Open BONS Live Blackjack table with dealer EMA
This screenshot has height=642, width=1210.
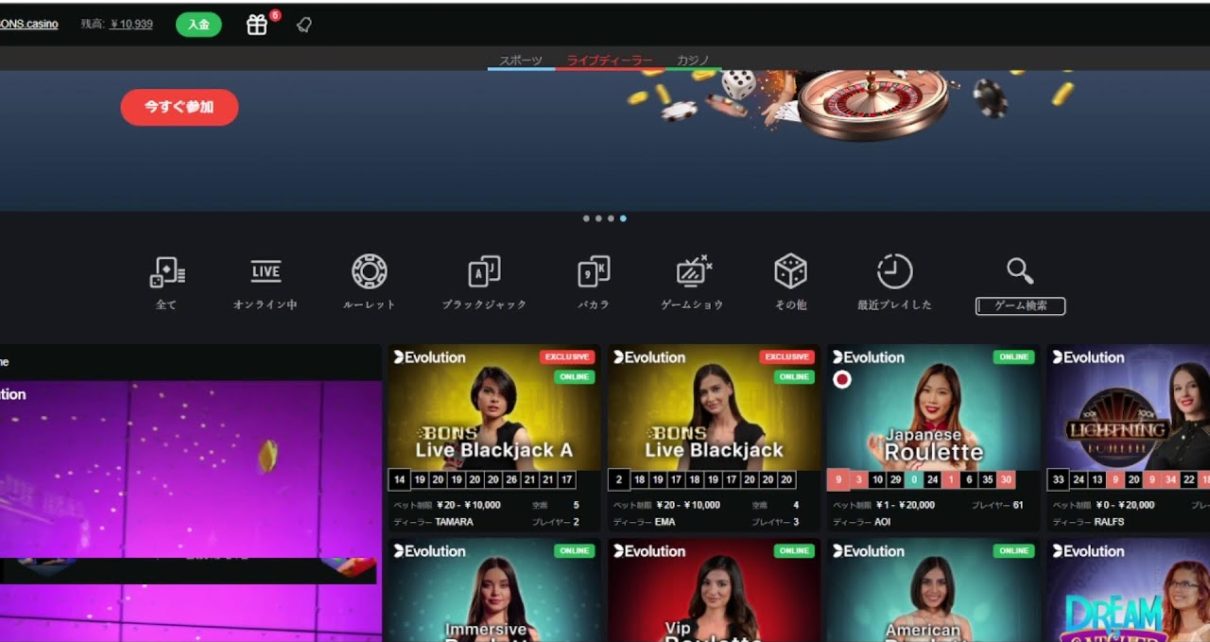pyautogui.click(x=714, y=438)
